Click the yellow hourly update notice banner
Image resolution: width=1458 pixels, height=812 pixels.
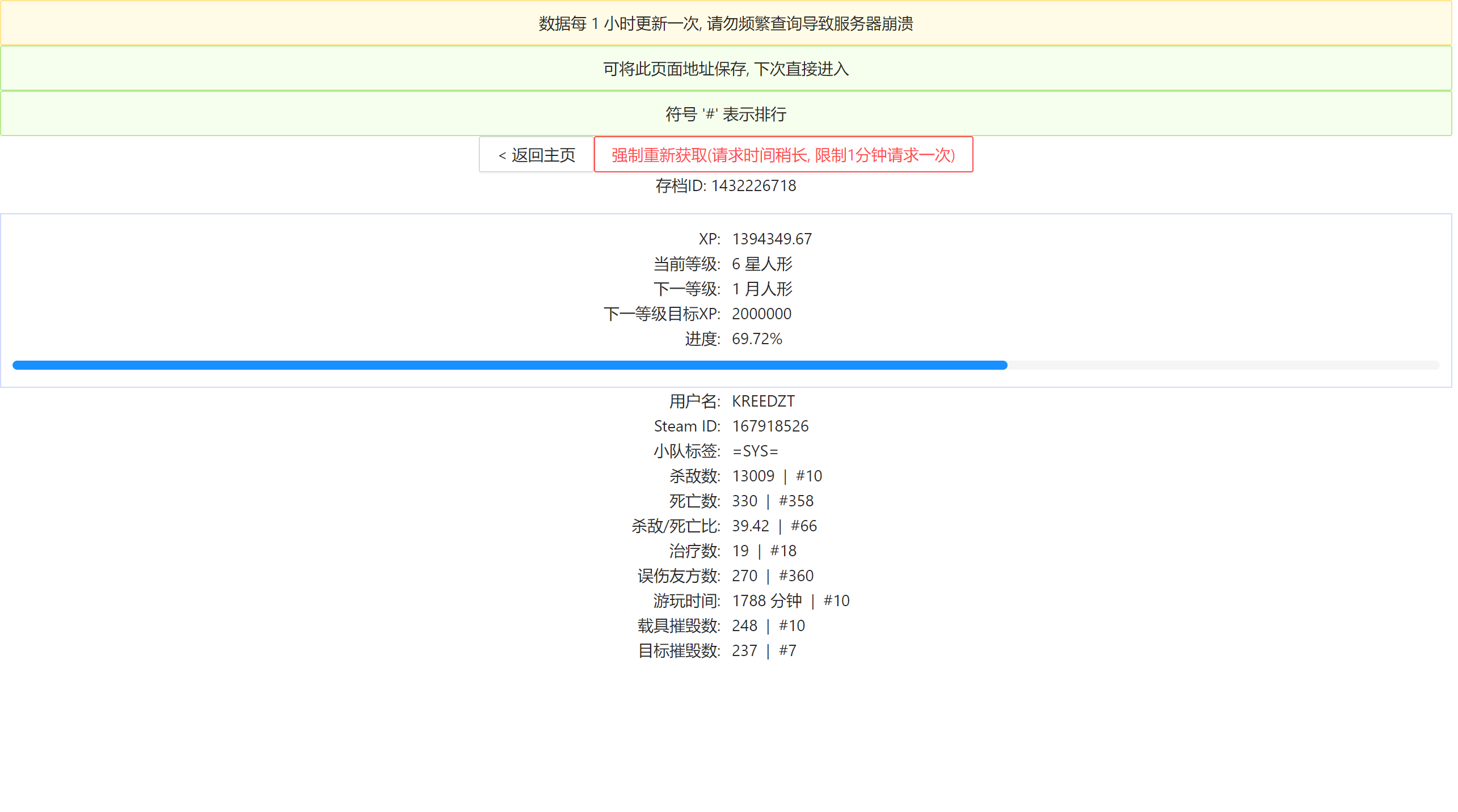[726, 23]
